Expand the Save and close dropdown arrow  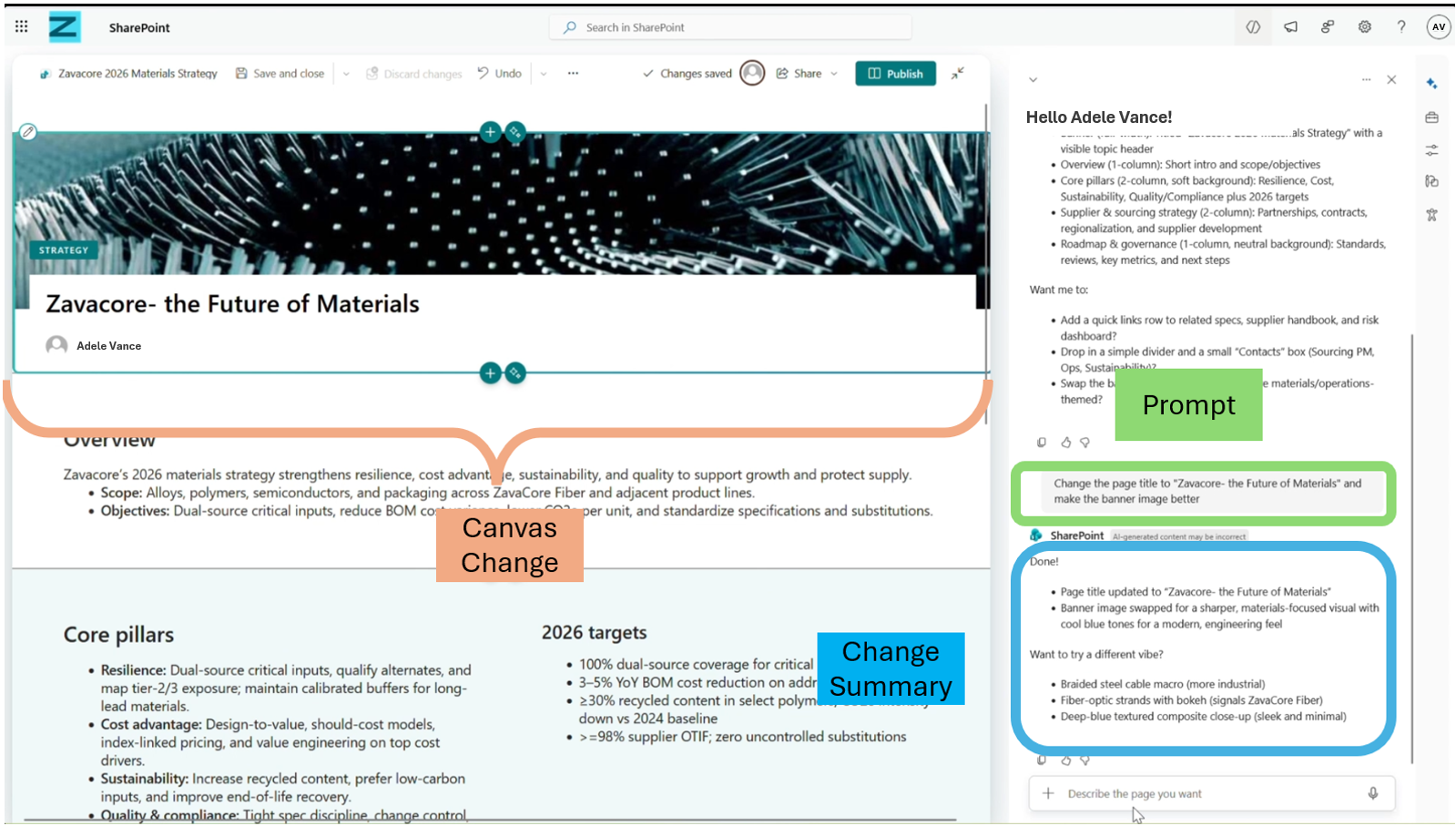pos(346,74)
